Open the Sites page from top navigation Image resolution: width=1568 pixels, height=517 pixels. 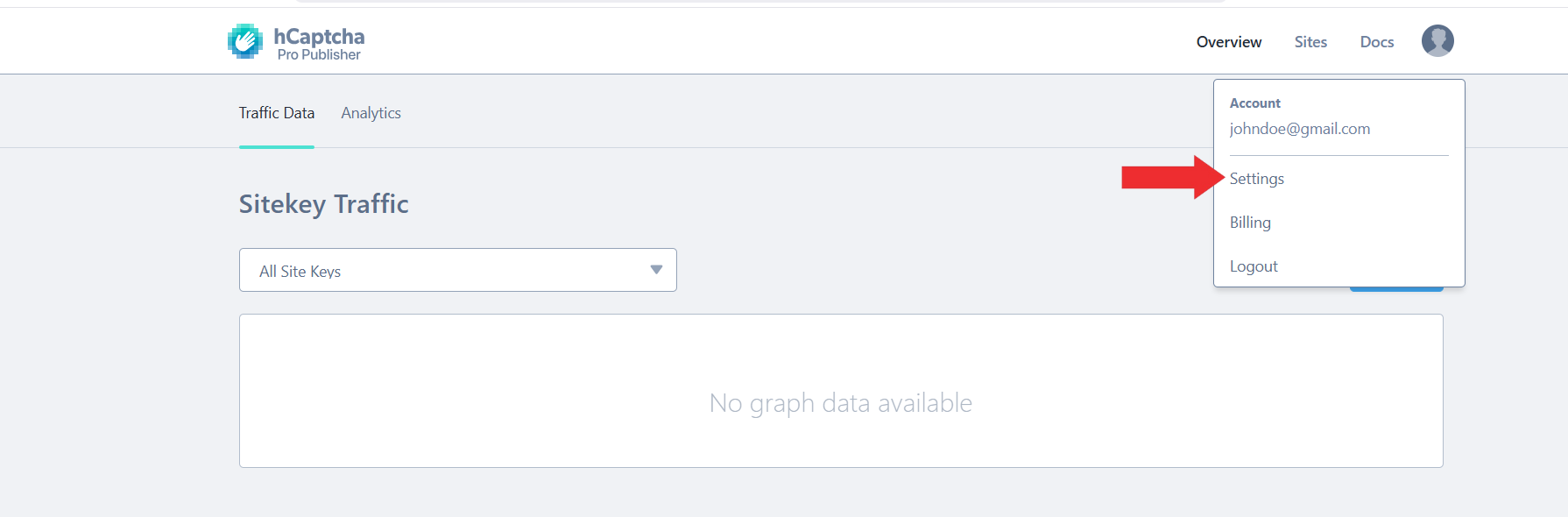tap(1310, 42)
